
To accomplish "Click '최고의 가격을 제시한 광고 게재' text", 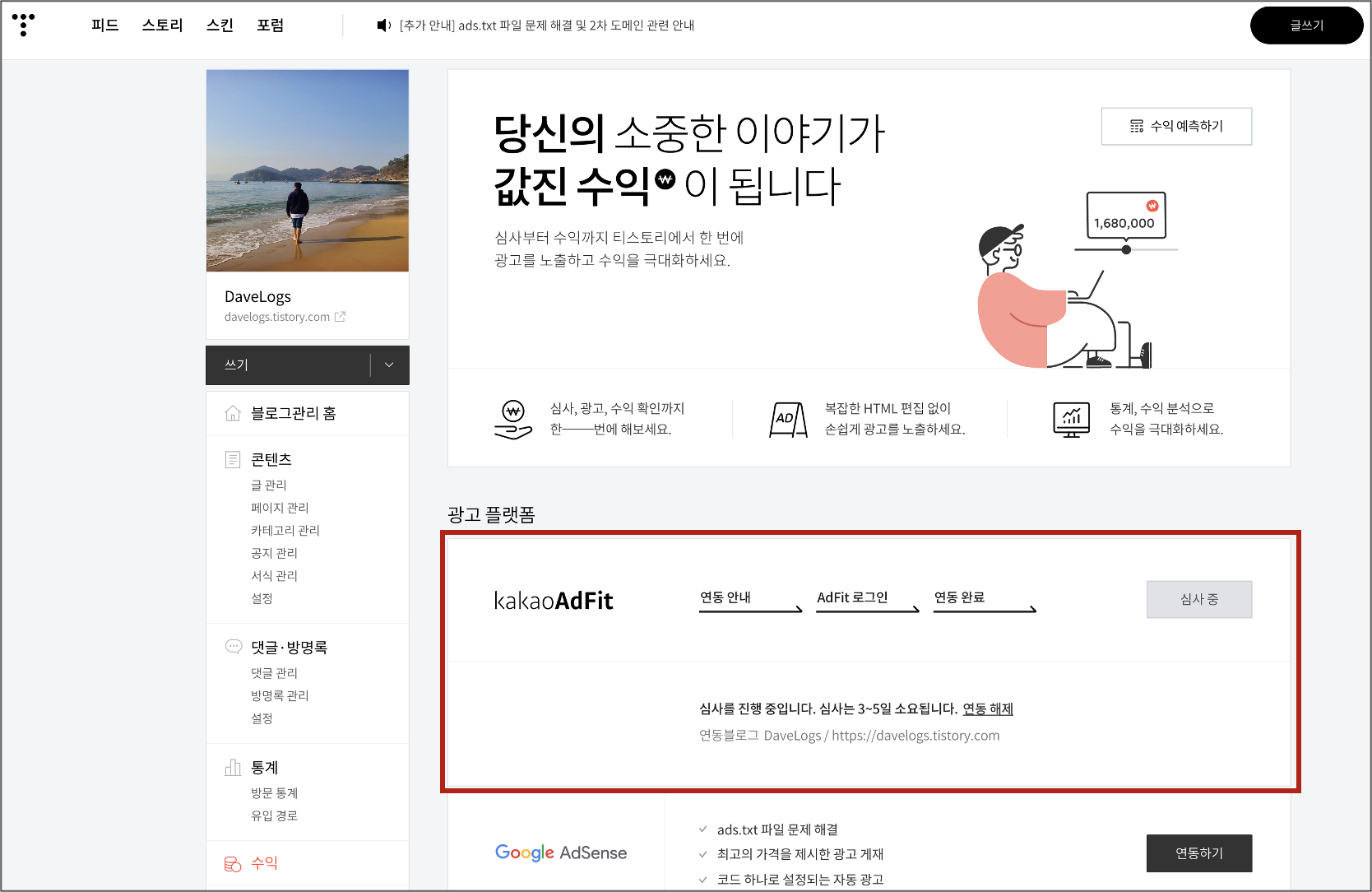I will [800, 854].
